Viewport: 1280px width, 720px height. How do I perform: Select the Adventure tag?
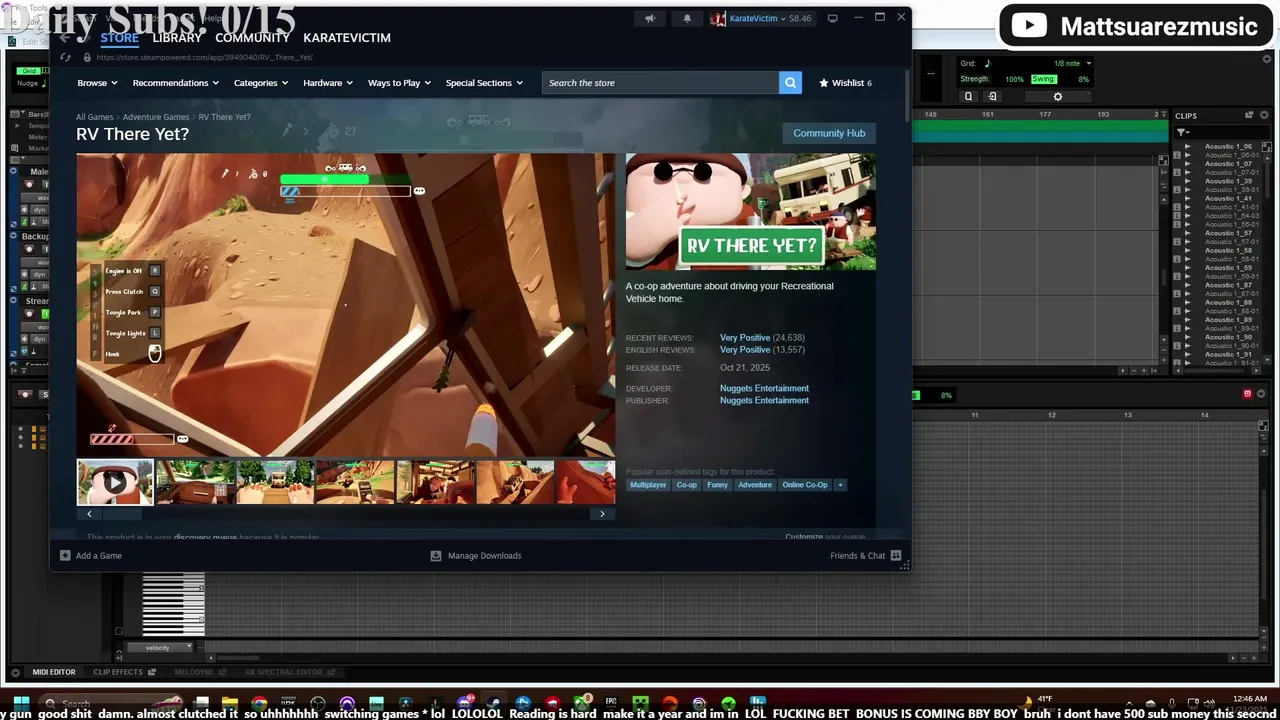tap(755, 485)
